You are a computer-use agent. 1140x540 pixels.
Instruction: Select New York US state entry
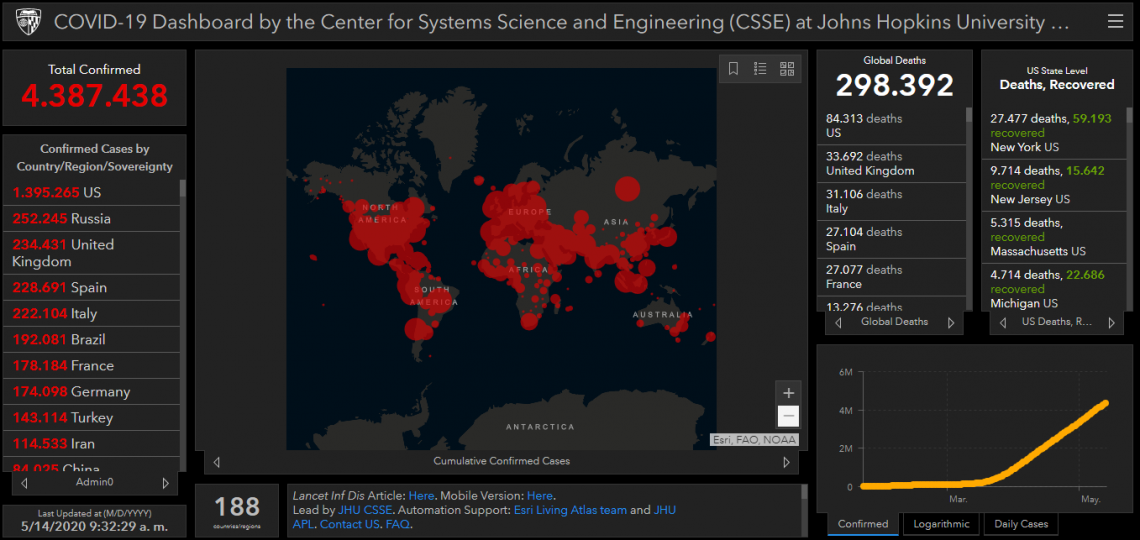[x=1056, y=133]
